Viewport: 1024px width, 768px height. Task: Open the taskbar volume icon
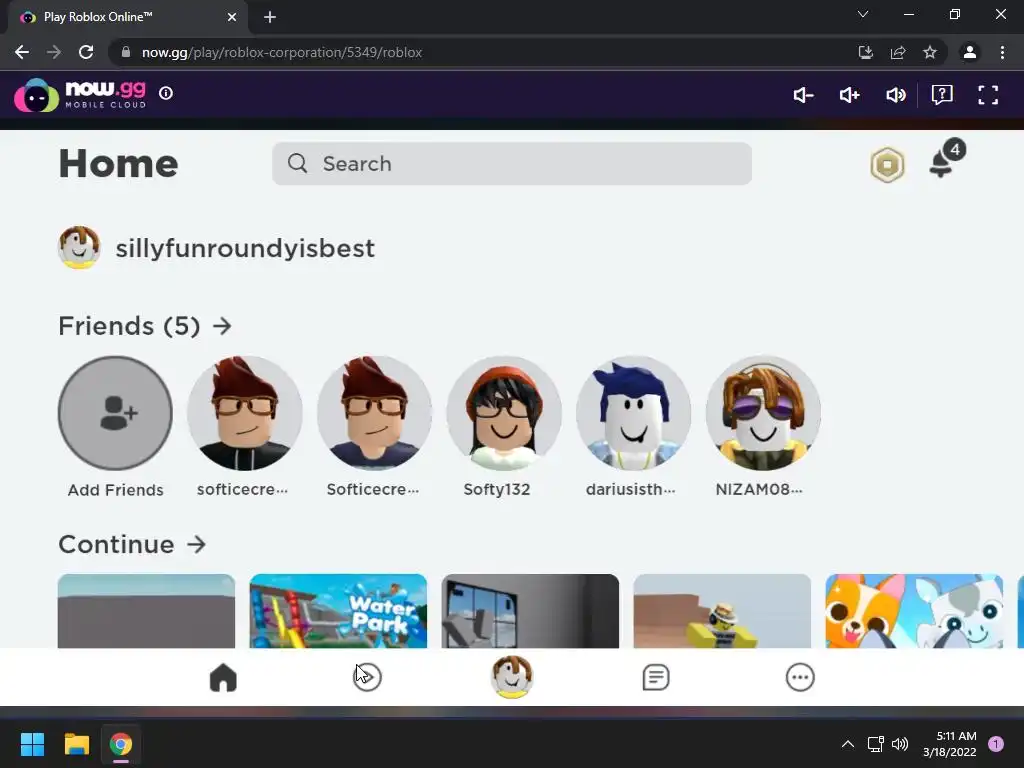click(900, 744)
